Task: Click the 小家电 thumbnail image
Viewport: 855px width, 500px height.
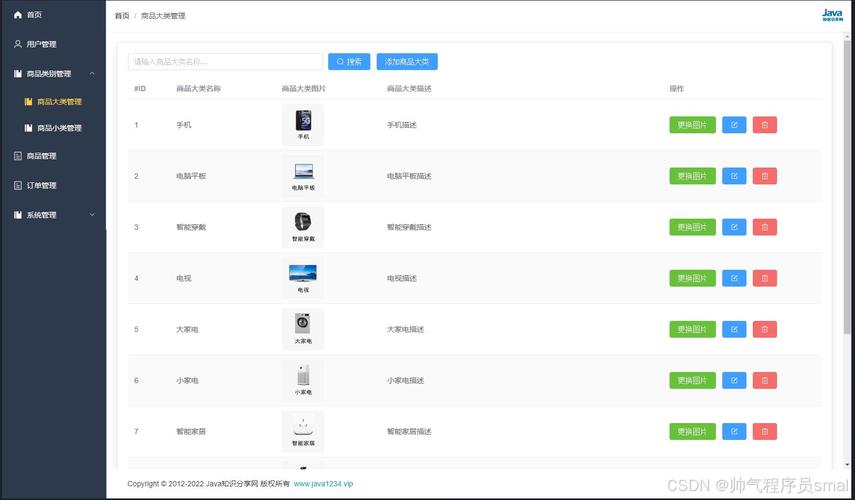Action: (303, 381)
